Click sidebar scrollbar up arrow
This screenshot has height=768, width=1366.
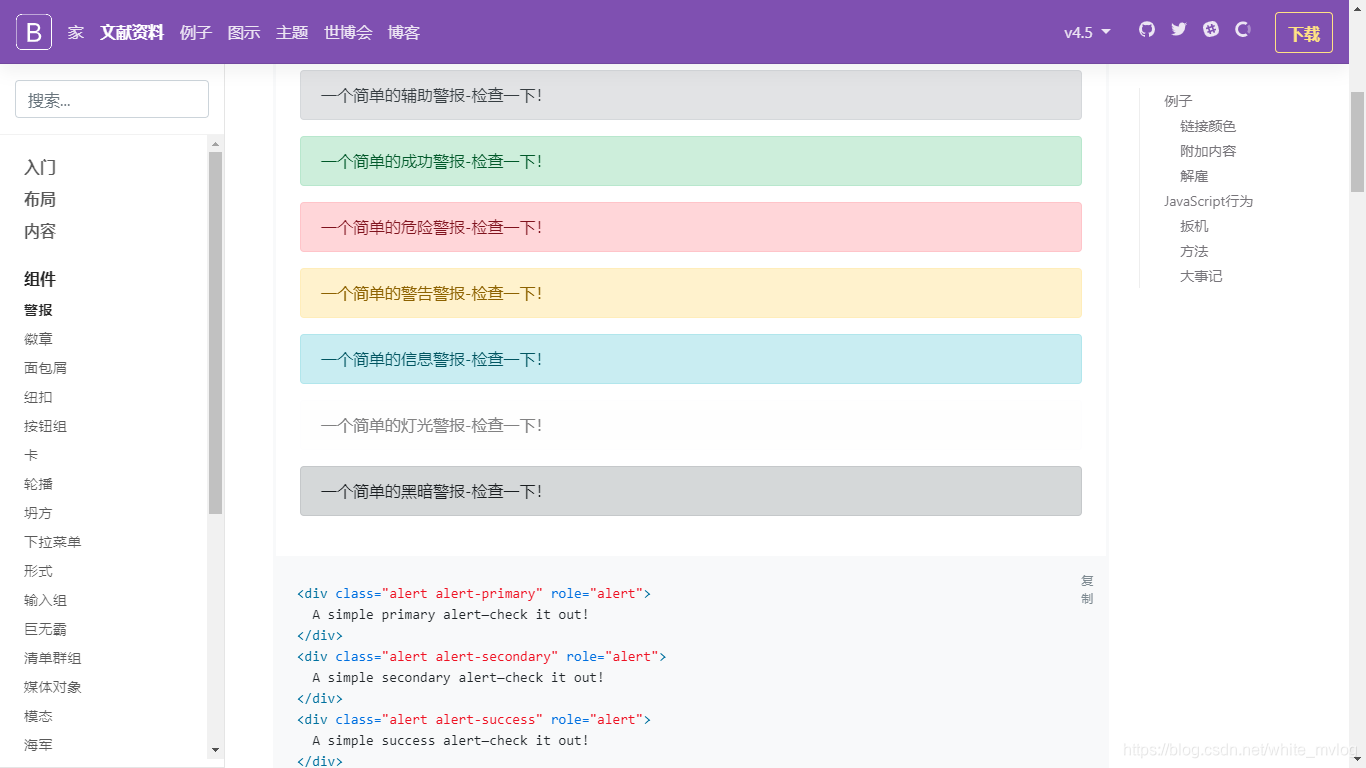[x=215, y=144]
